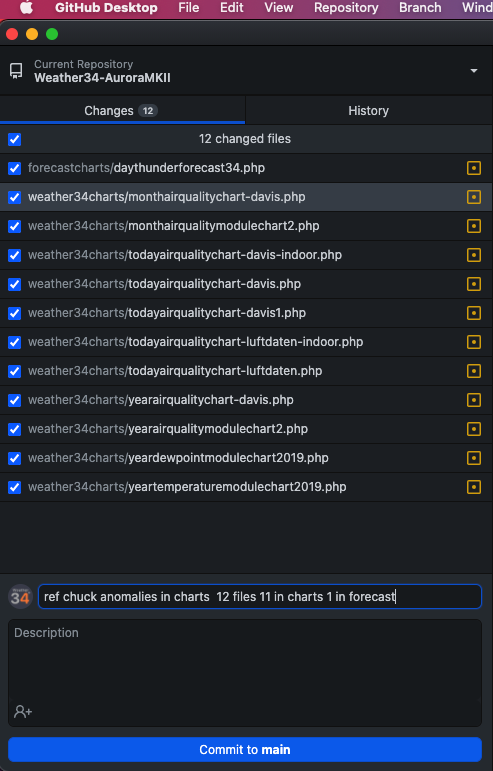Click modified status icon for monthairqualitymodulechart2.php
This screenshot has height=771, width=493.
[x=473, y=226]
